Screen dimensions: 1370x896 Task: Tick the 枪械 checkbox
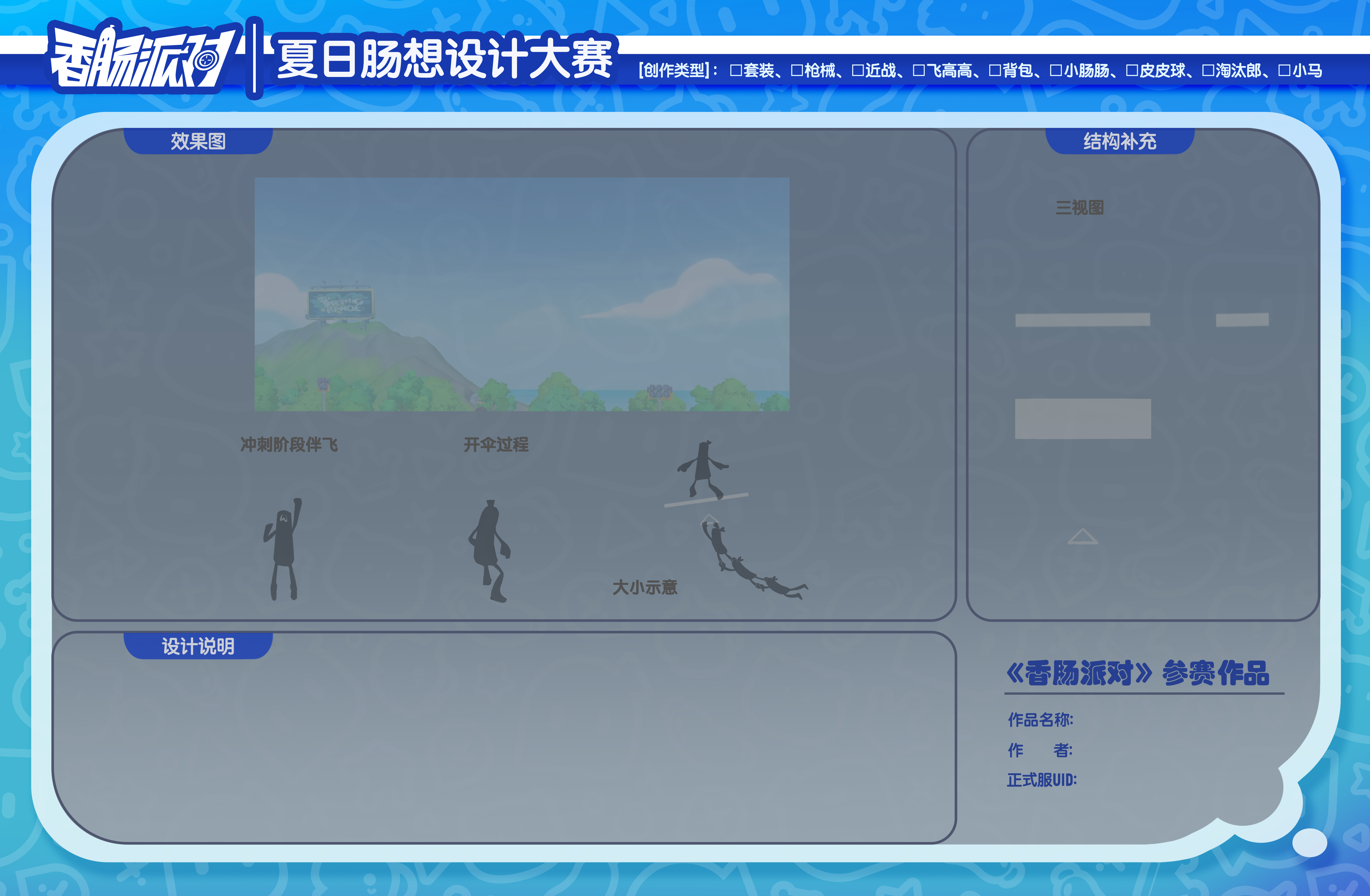click(x=797, y=71)
